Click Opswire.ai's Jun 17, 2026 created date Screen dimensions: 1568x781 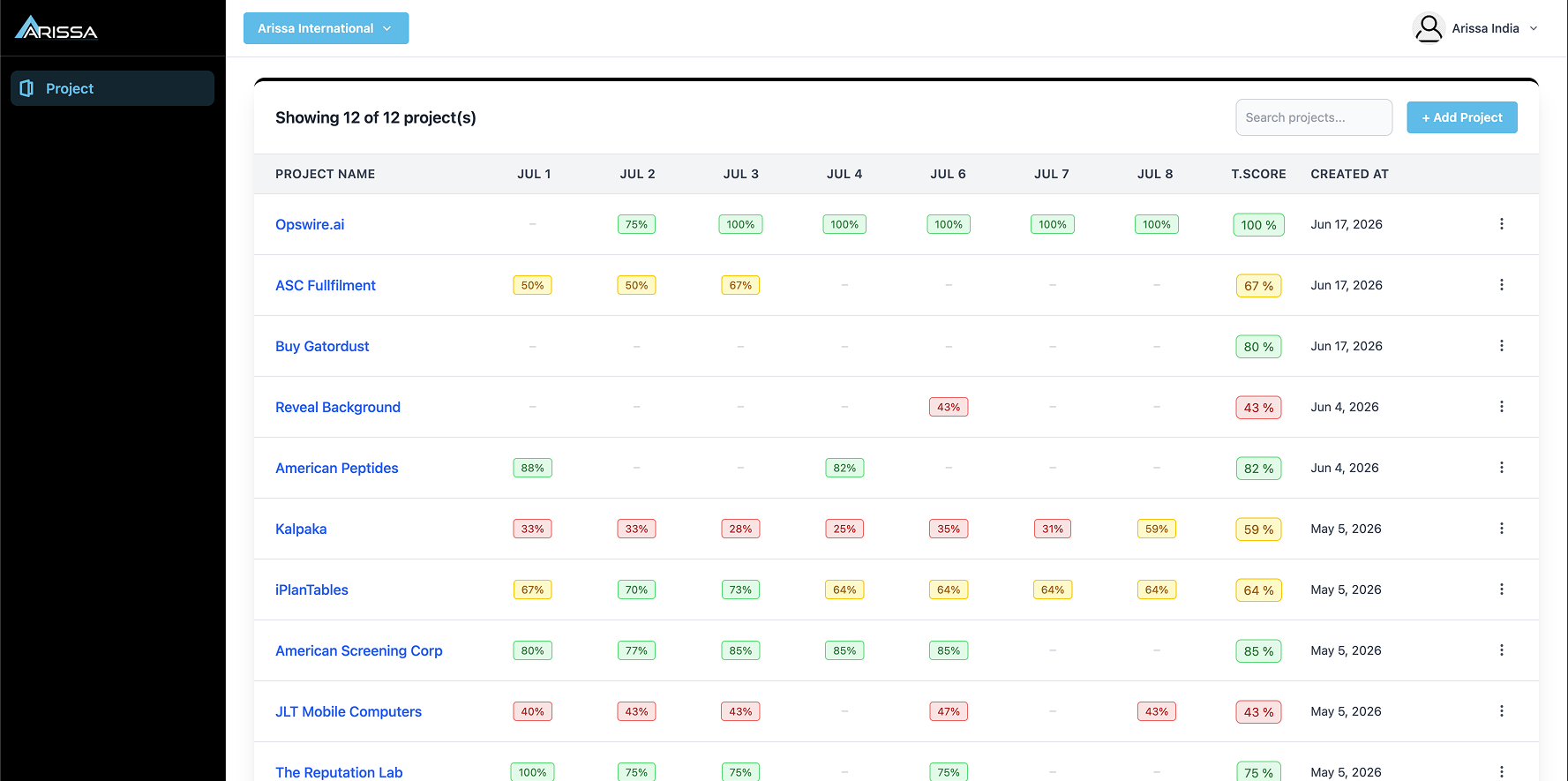click(1347, 224)
